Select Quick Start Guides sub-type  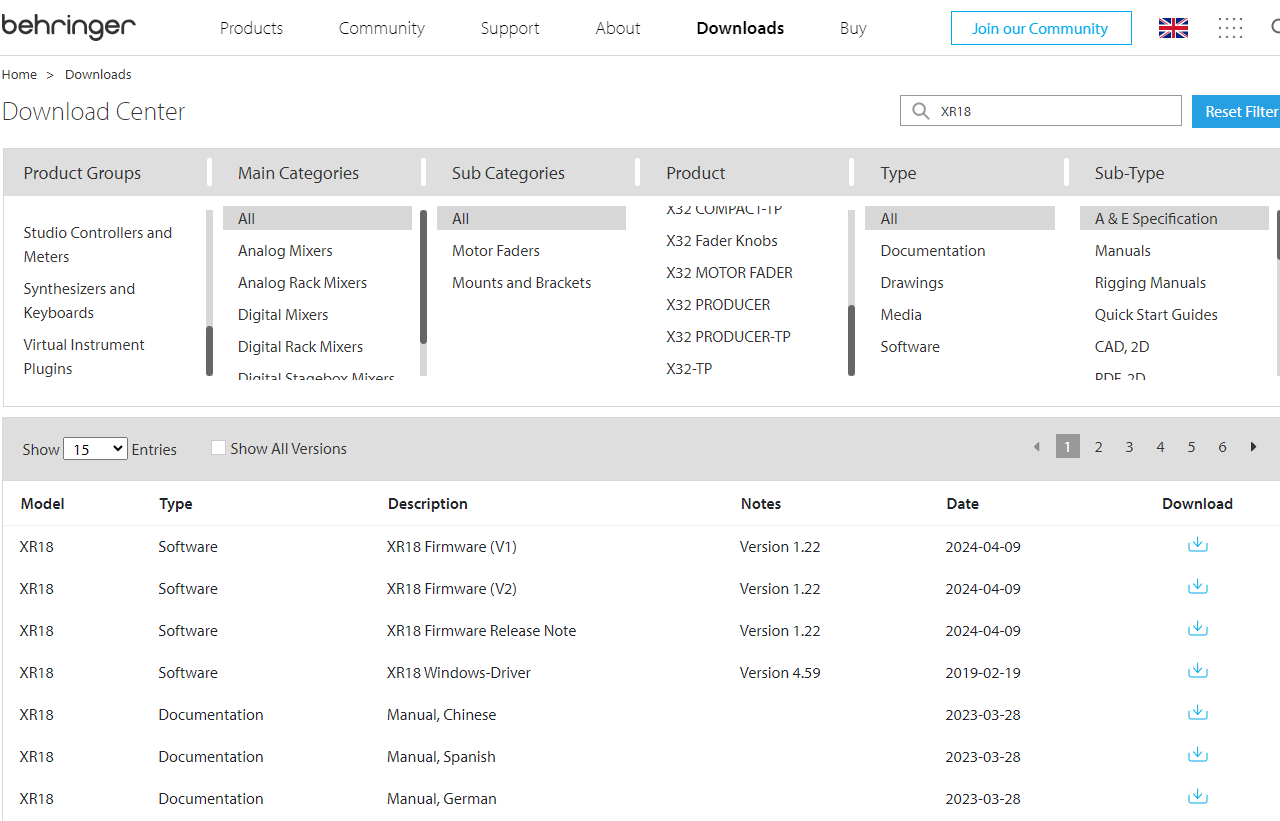(x=1156, y=315)
